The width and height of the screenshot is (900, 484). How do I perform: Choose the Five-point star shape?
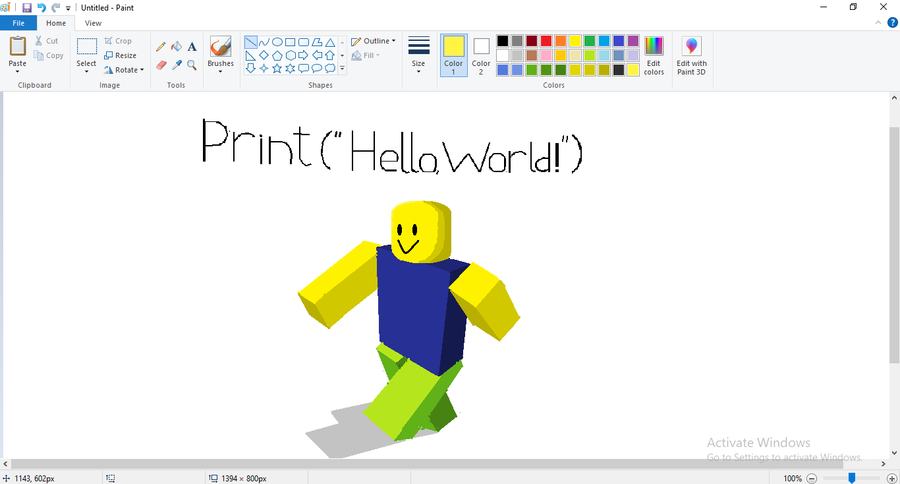(277, 68)
